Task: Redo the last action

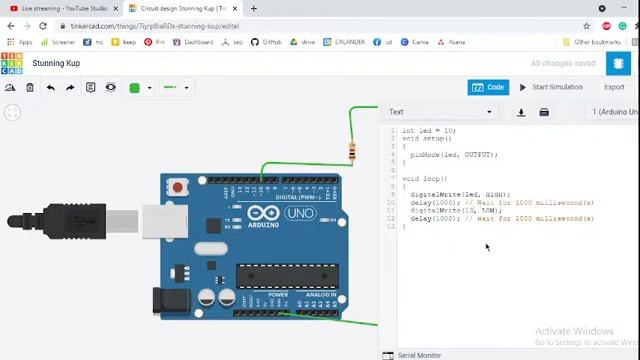Action: click(70, 87)
